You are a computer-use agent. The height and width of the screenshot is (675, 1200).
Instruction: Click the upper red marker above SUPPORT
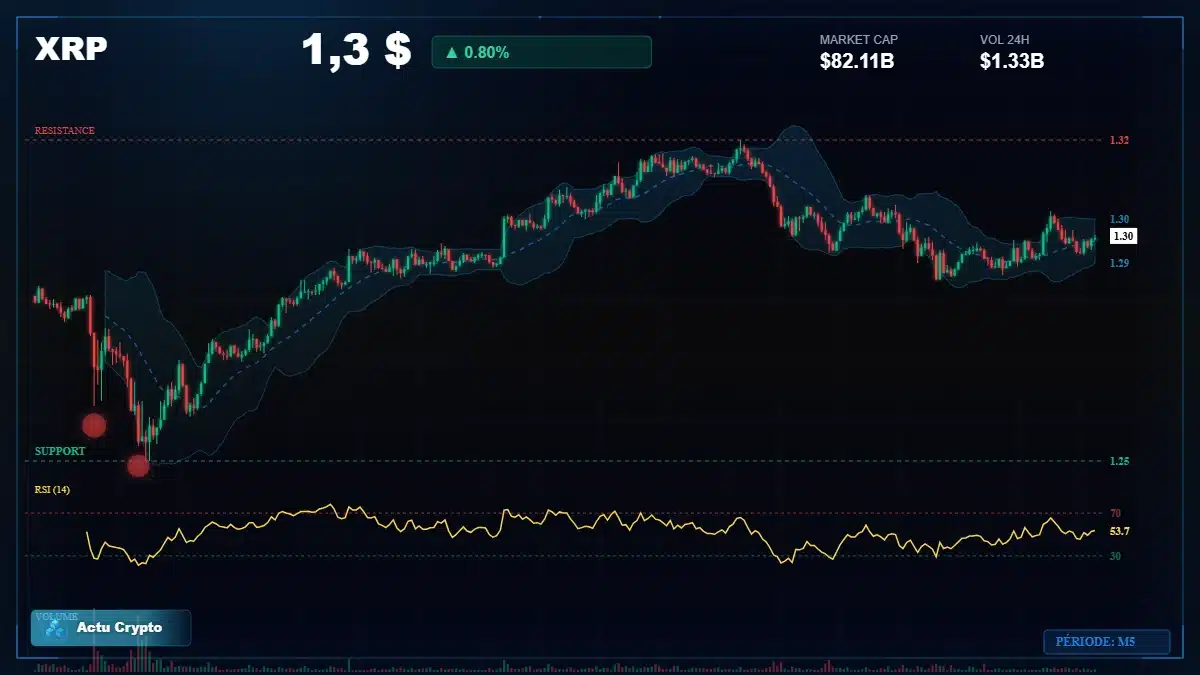[94, 425]
